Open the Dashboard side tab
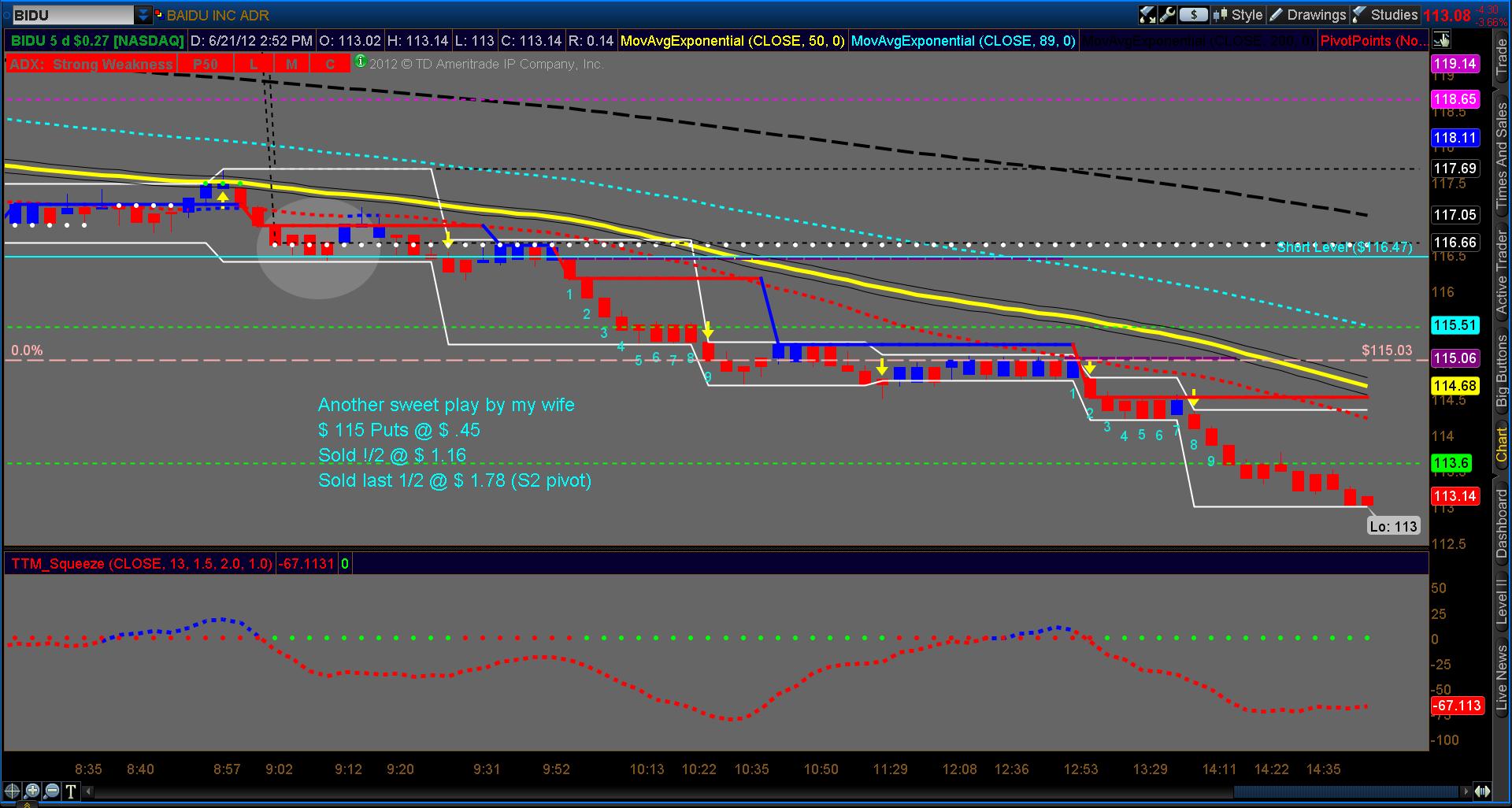The height and width of the screenshot is (808, 1512). tap(1502, 524)
